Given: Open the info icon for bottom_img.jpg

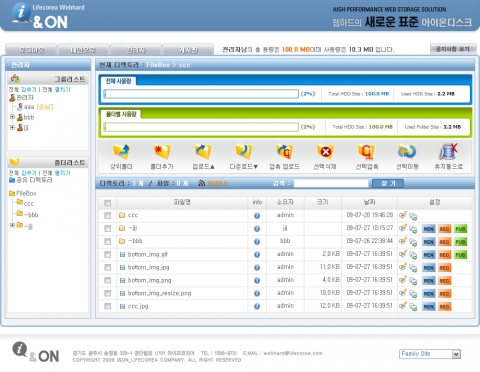Looking at the screenshot, I should click(257, 267).
